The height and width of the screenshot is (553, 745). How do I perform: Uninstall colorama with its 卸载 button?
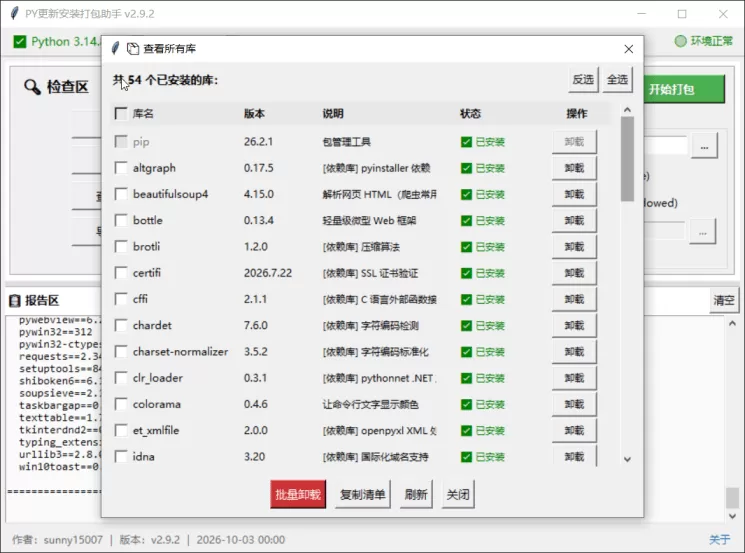click(574, 404)
